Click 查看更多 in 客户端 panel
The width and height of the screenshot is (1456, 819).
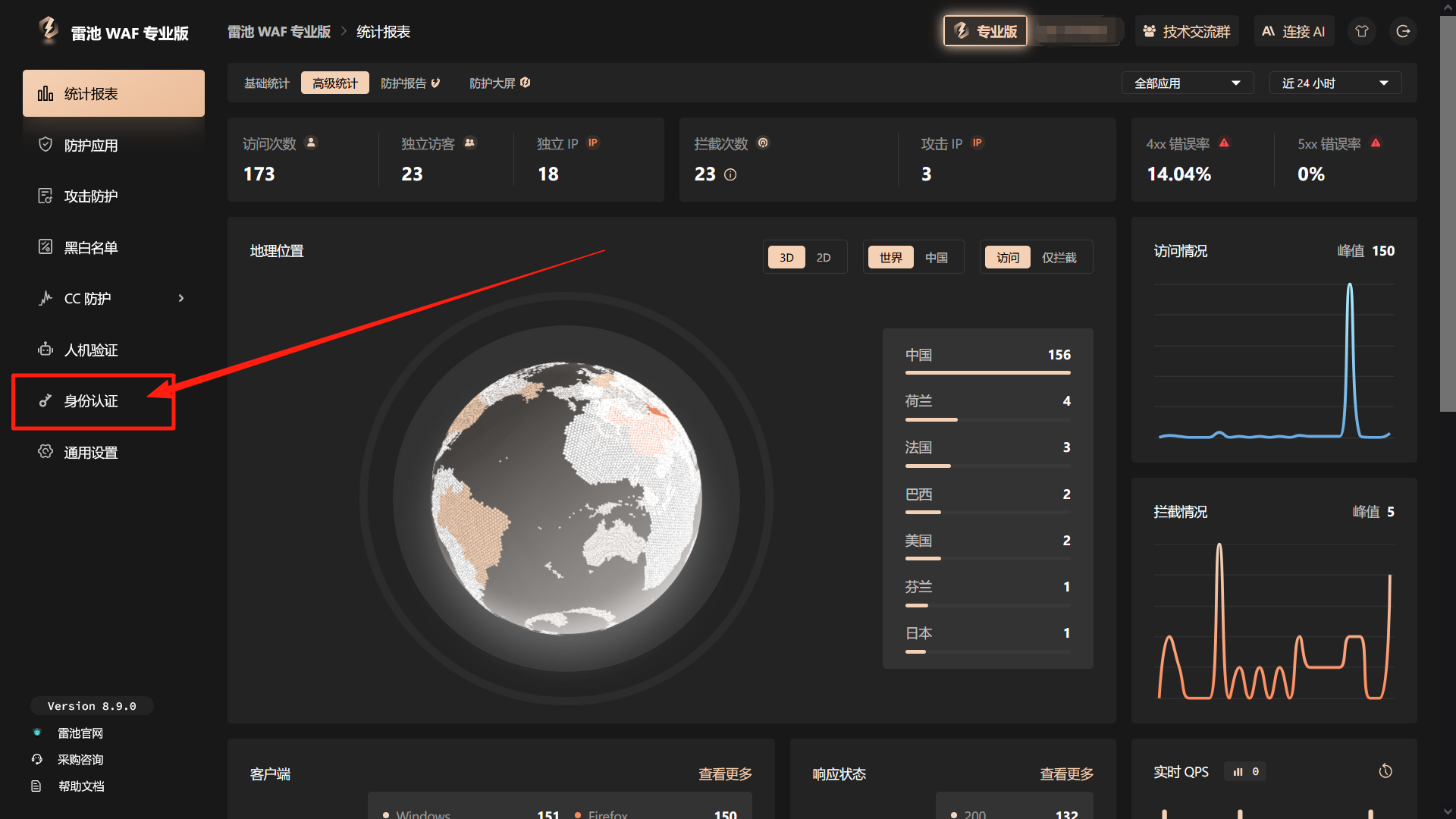point(725,774)
